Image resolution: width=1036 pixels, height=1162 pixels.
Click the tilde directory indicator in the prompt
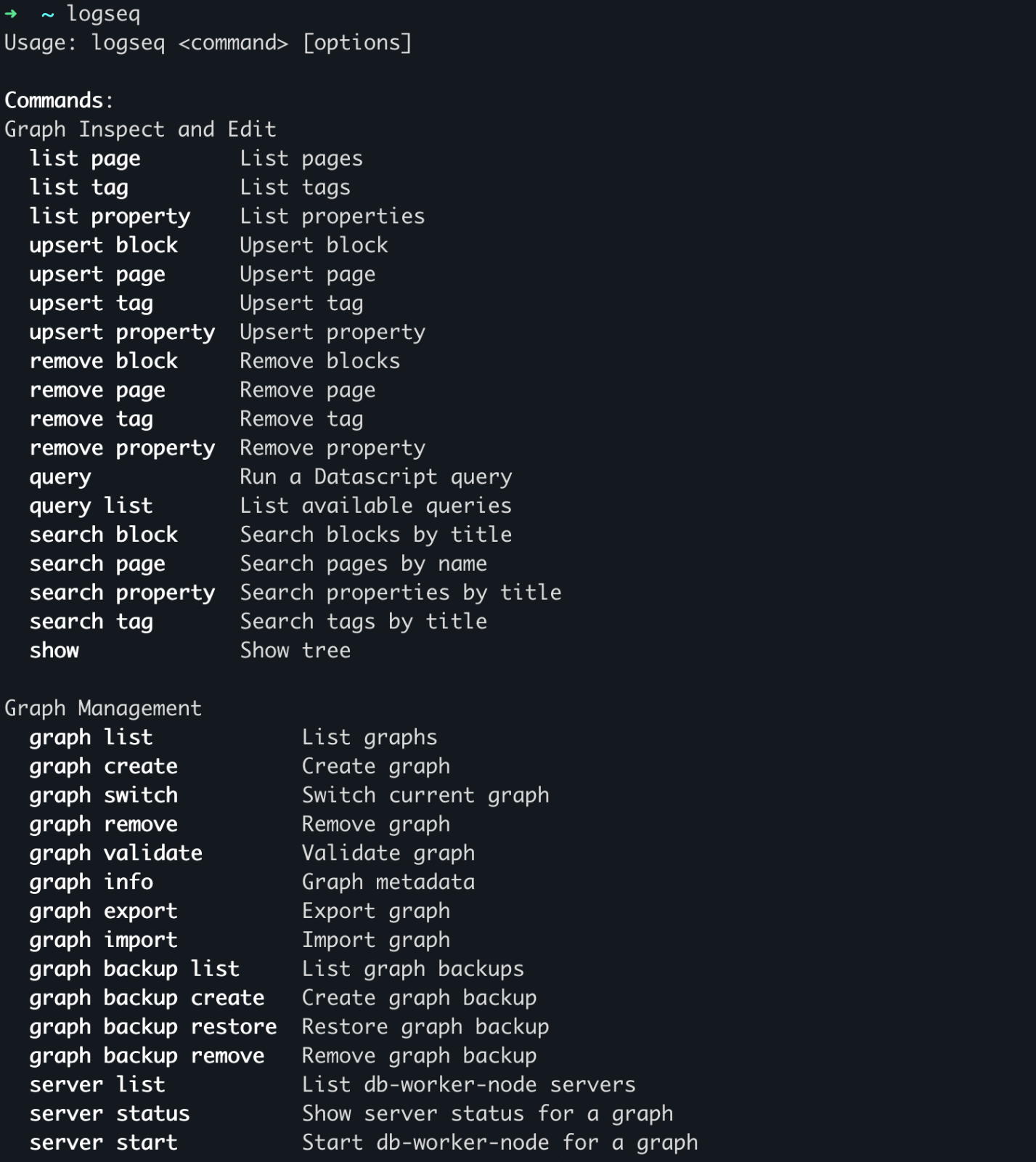[48, 15]
